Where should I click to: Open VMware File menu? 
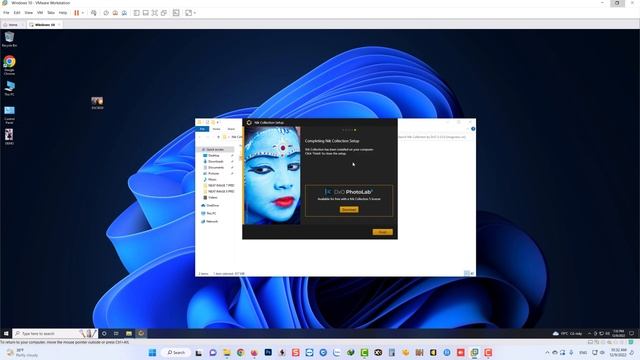point(6,13)
